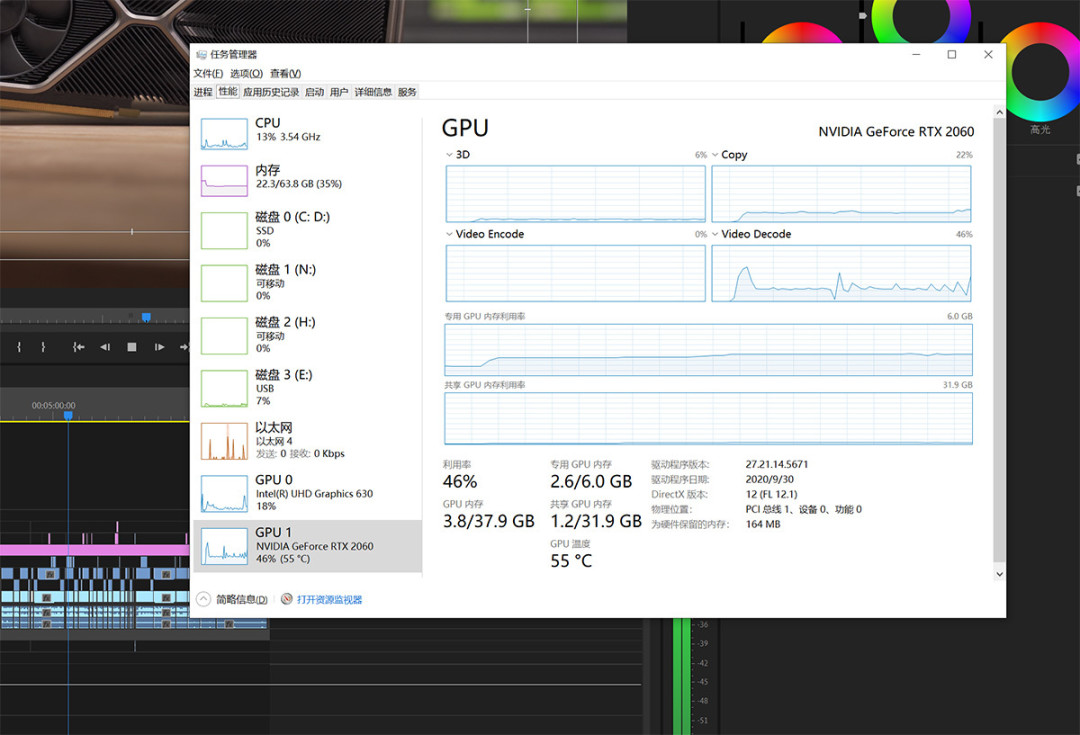Click the left partially visible color wheel

[803, 33]
